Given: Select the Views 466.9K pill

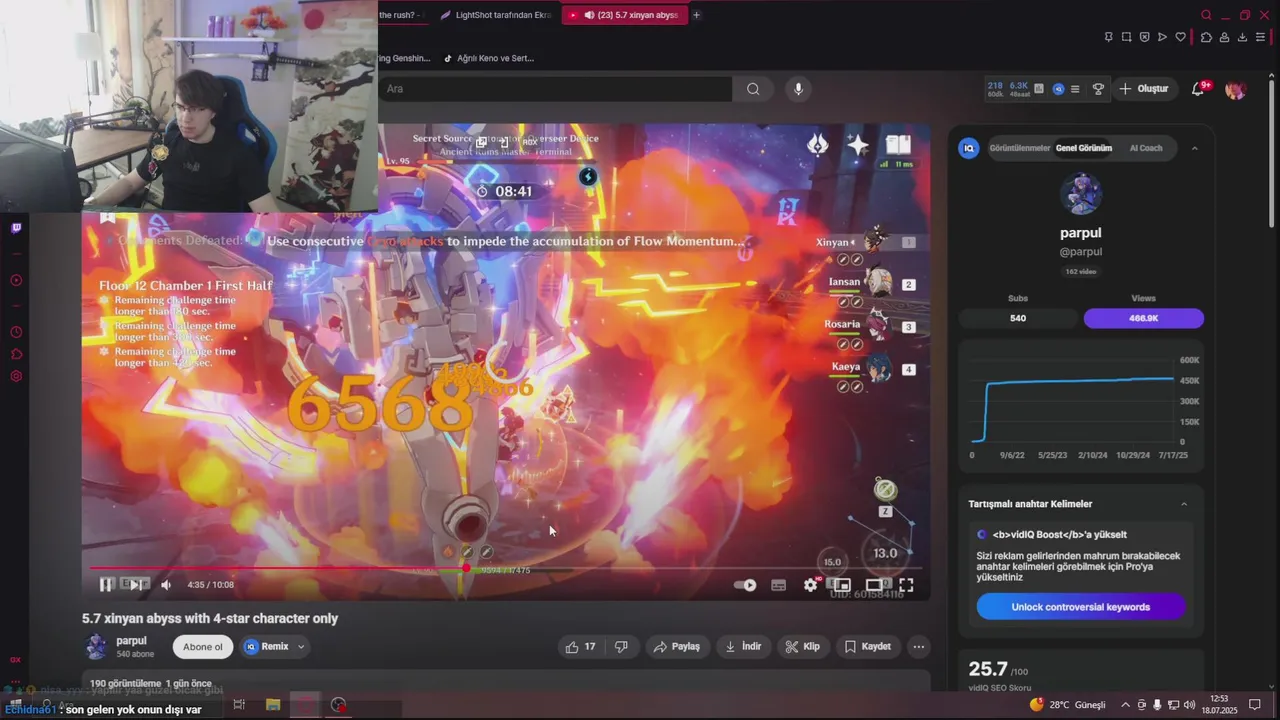Looking at the screenshot, I should coord(1144,318).
